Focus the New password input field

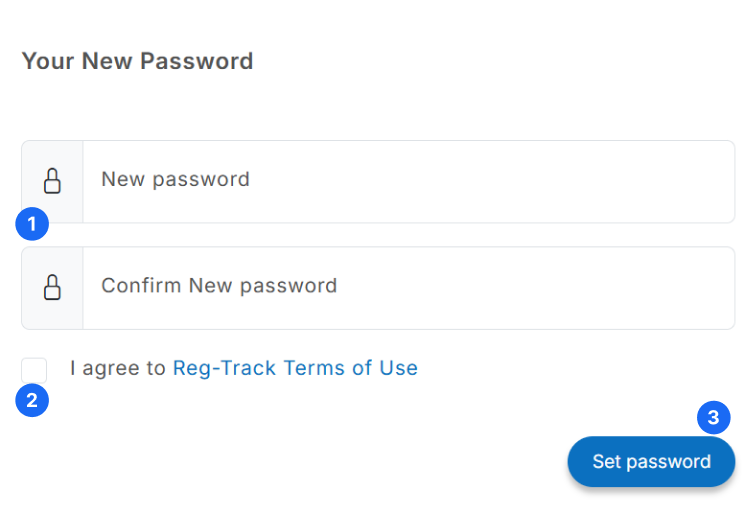(409, 182)
